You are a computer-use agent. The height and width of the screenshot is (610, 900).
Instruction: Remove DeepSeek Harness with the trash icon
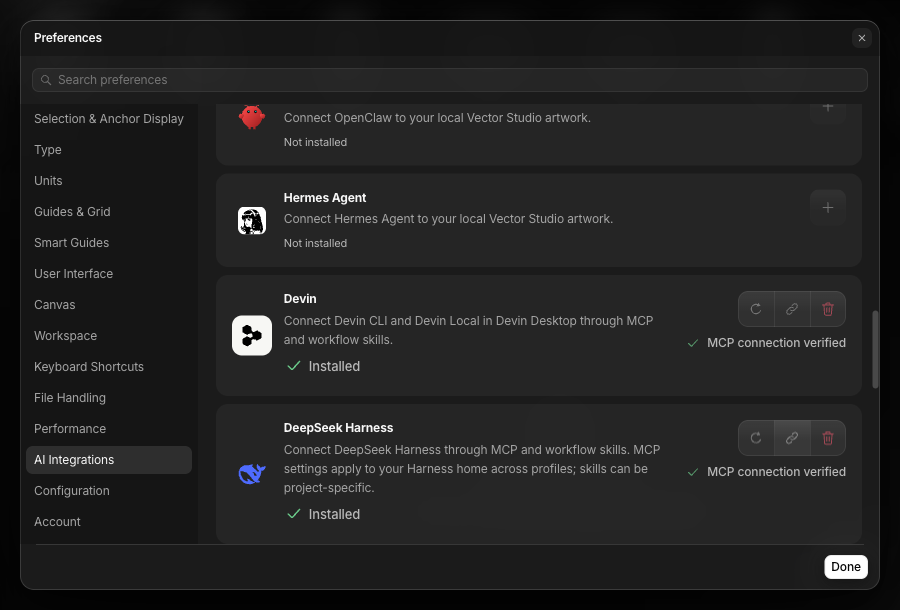828,438
